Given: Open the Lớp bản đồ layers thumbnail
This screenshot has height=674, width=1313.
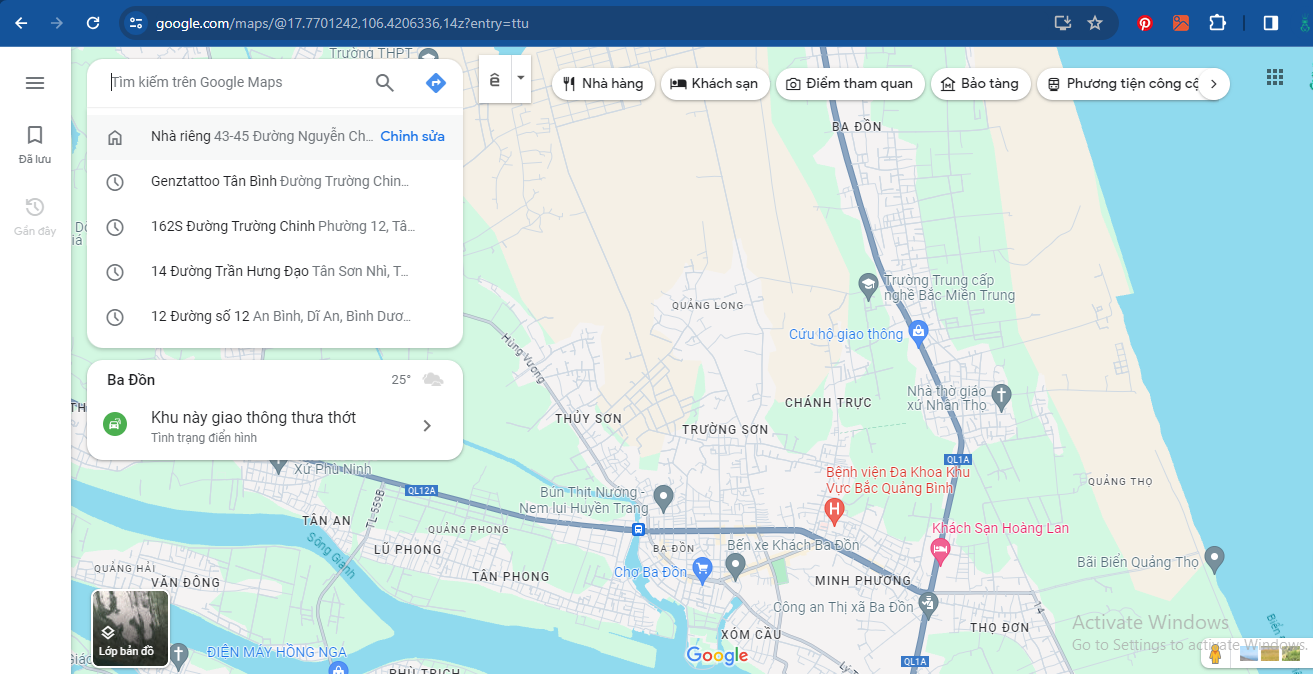Looking at the screenshot, I should [131, 628].
